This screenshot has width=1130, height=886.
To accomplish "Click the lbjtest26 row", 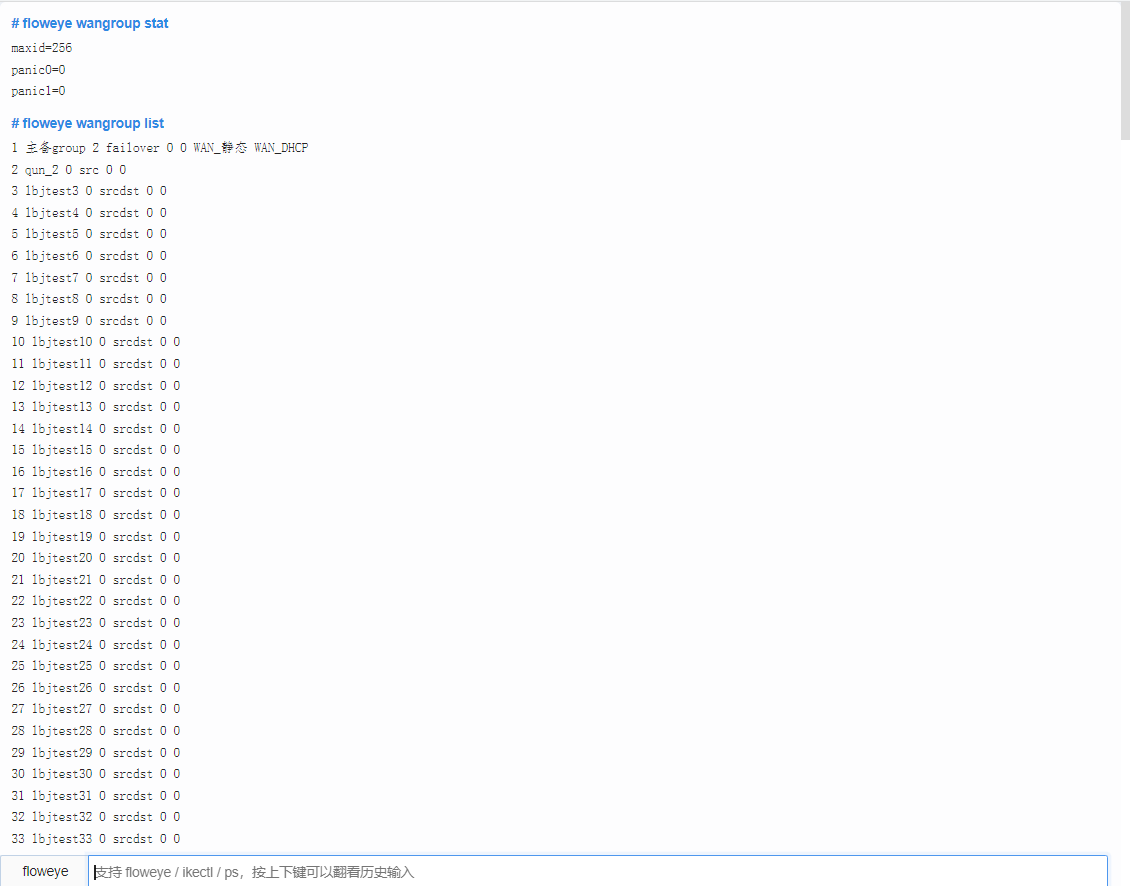I will pyautogui.click(x=96, y=688).
